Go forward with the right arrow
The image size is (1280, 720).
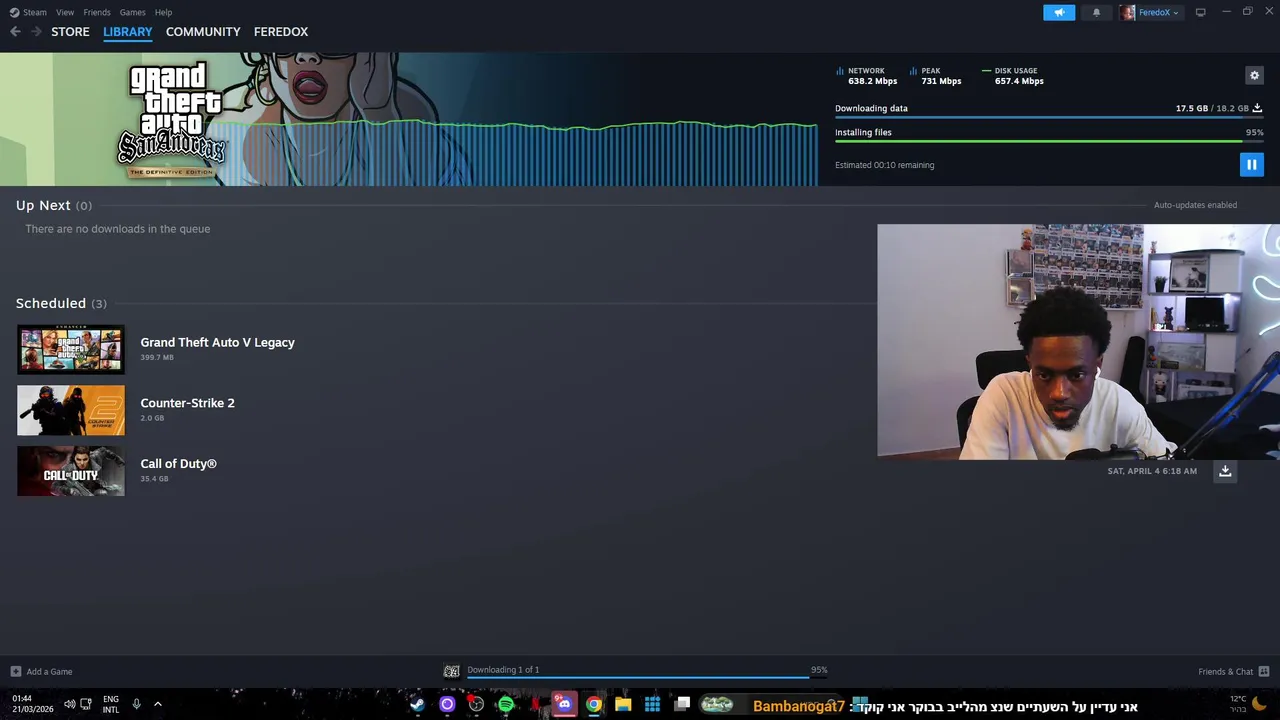coord(36,32)
